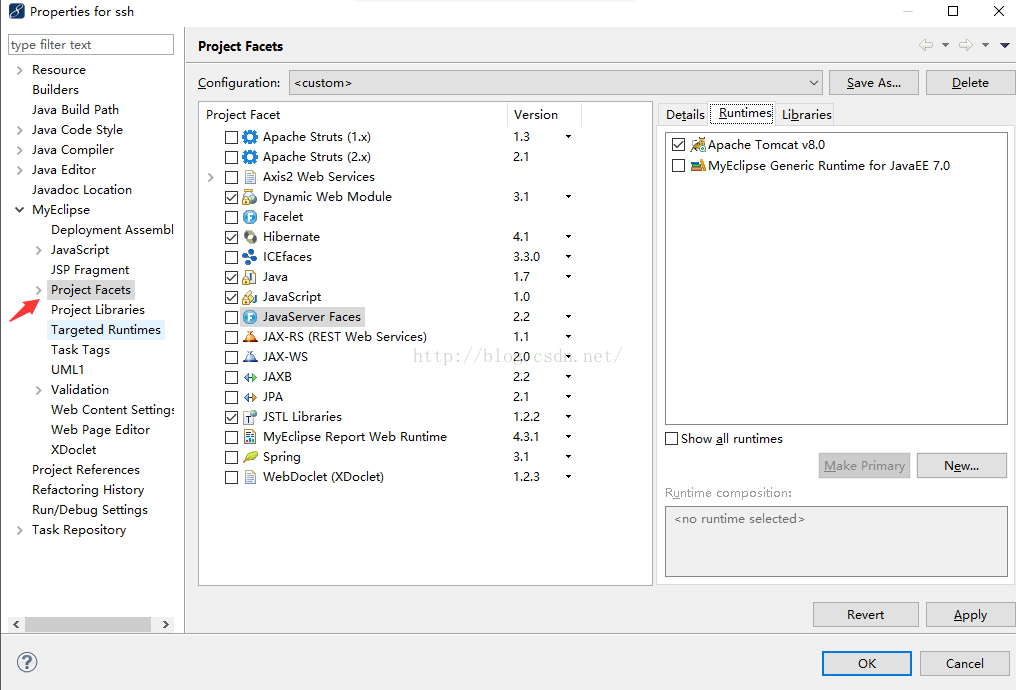Open the Configuration combo box
Screen dimensions: 1016x690
click(x=555, y=83)
